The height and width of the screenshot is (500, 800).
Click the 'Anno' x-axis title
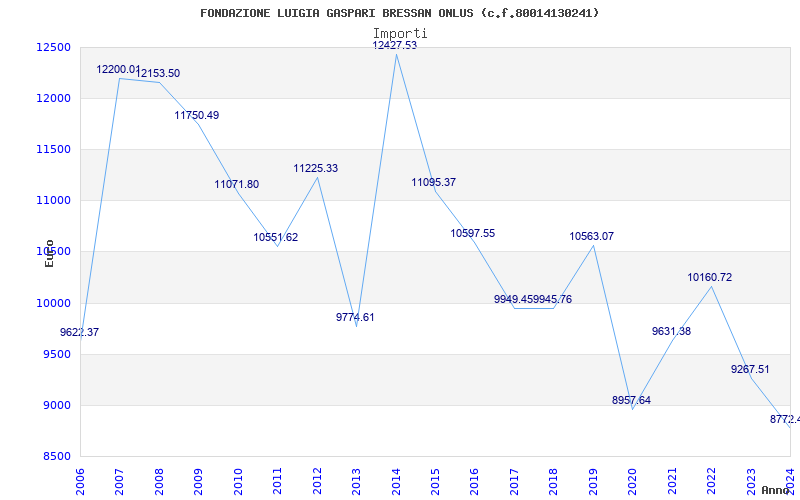776,490
